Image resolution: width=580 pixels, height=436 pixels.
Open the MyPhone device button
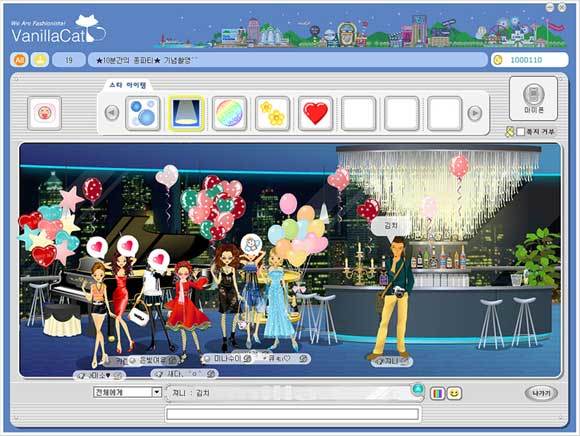(533, 98)
